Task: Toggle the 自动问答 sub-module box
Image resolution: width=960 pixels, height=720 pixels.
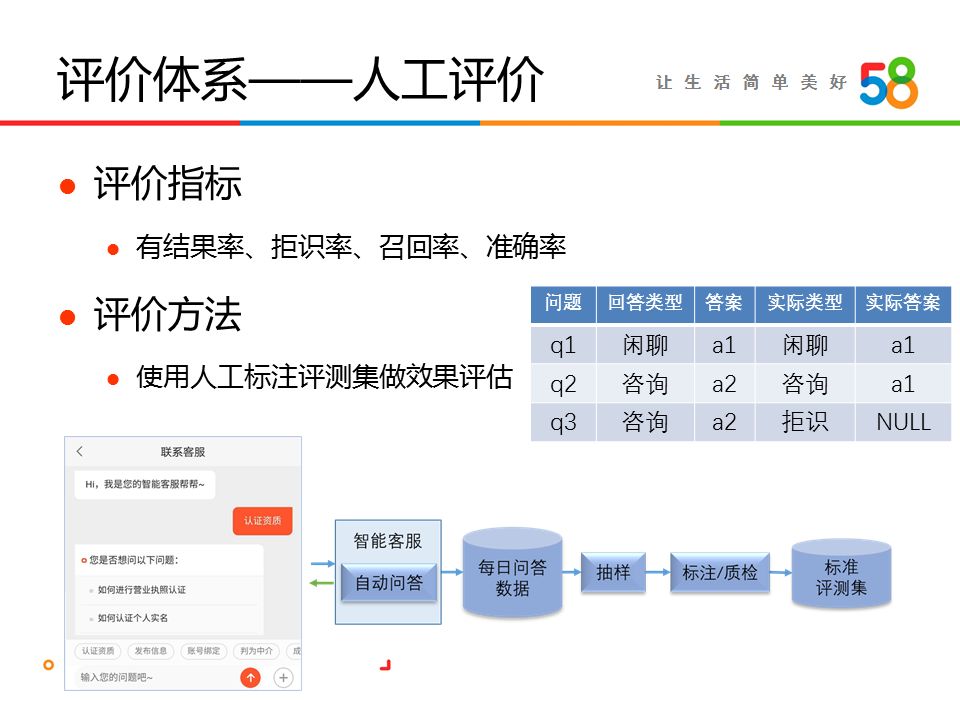Action: pos(388,580)
